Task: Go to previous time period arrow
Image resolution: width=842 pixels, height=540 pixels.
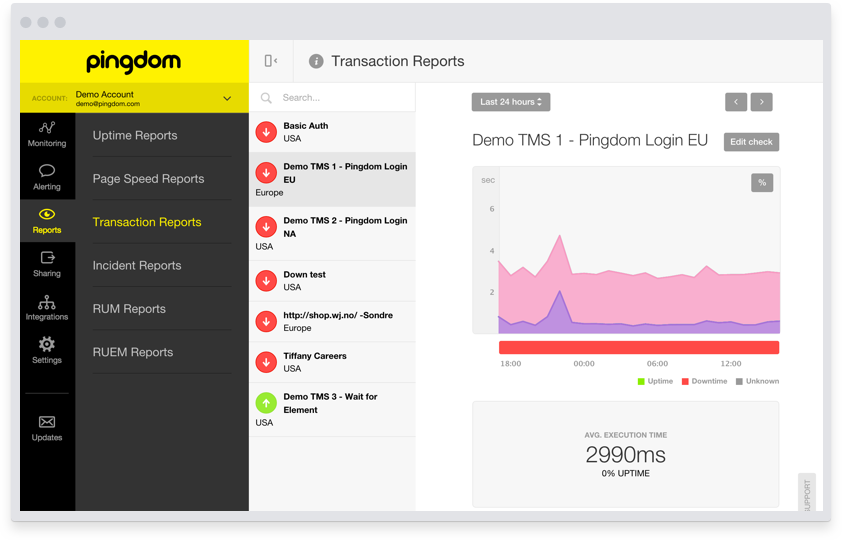Action: click(736, 102)
